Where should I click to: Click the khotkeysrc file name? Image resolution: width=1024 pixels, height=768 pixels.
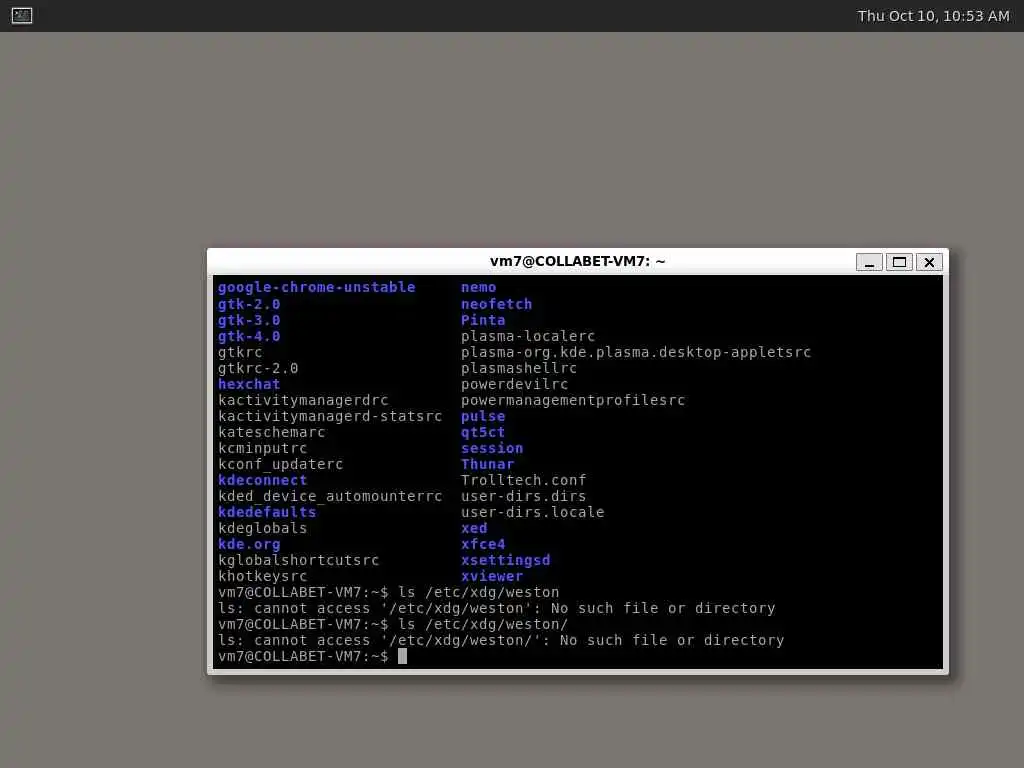[263, 576]
